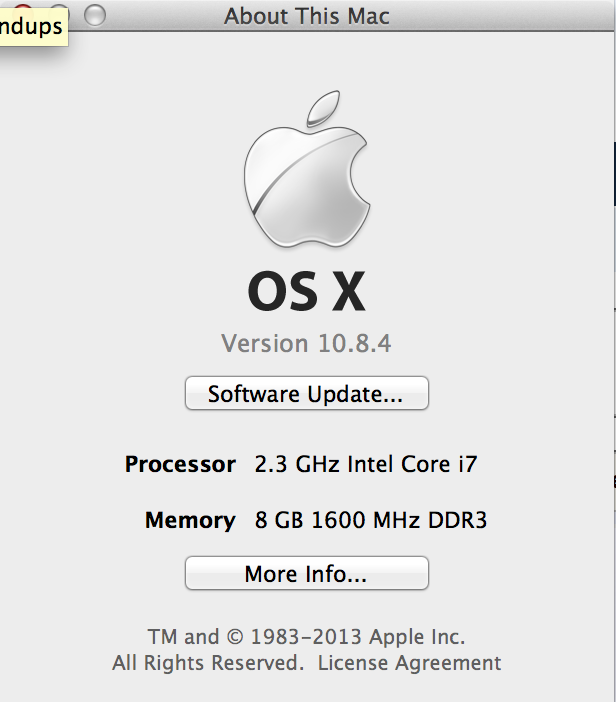Click the gray zoom window button
Screen dimensions: 616x702
click(95, 15)
